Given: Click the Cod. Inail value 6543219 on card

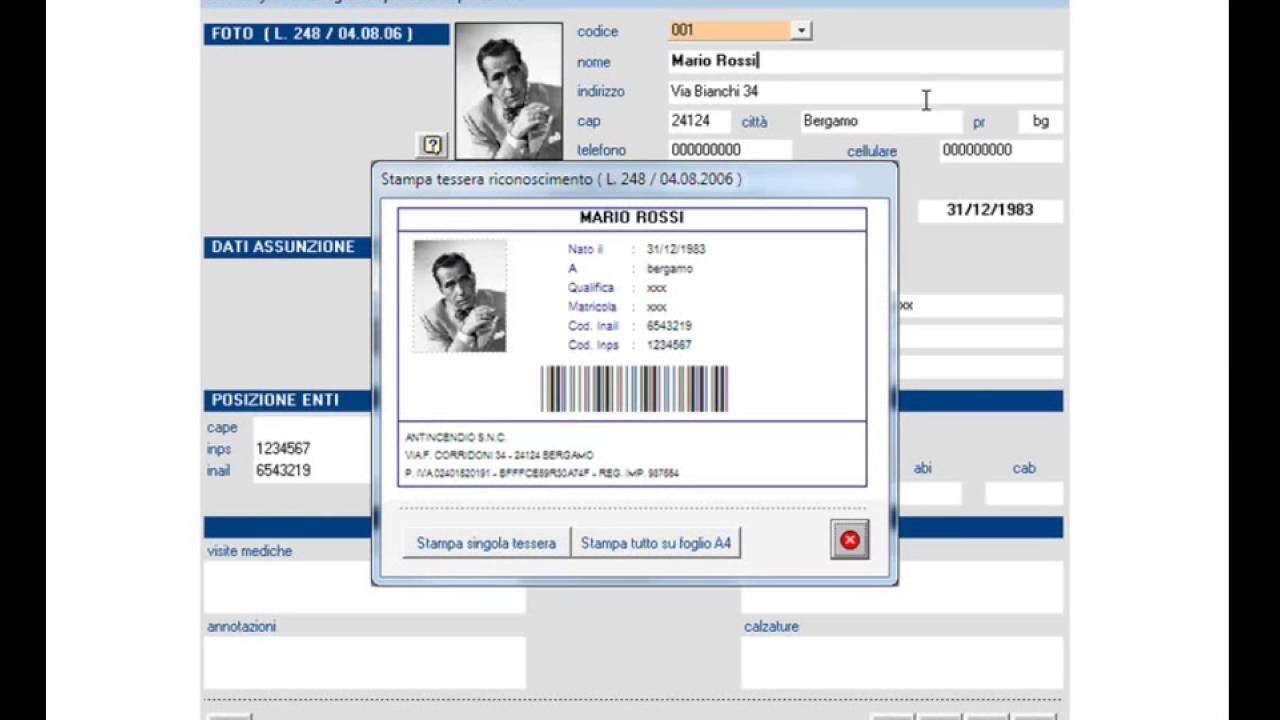Looking at the screenshot, I should pyautogui.click(x=669, y=326).
